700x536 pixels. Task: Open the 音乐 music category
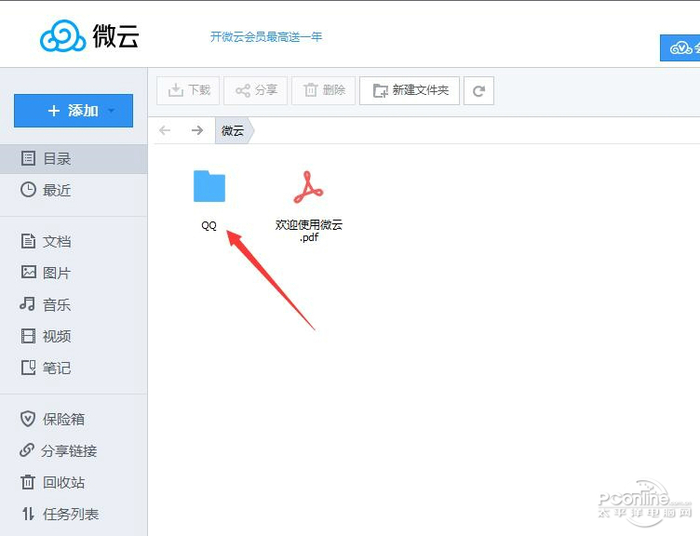click(x=74, y=305)
